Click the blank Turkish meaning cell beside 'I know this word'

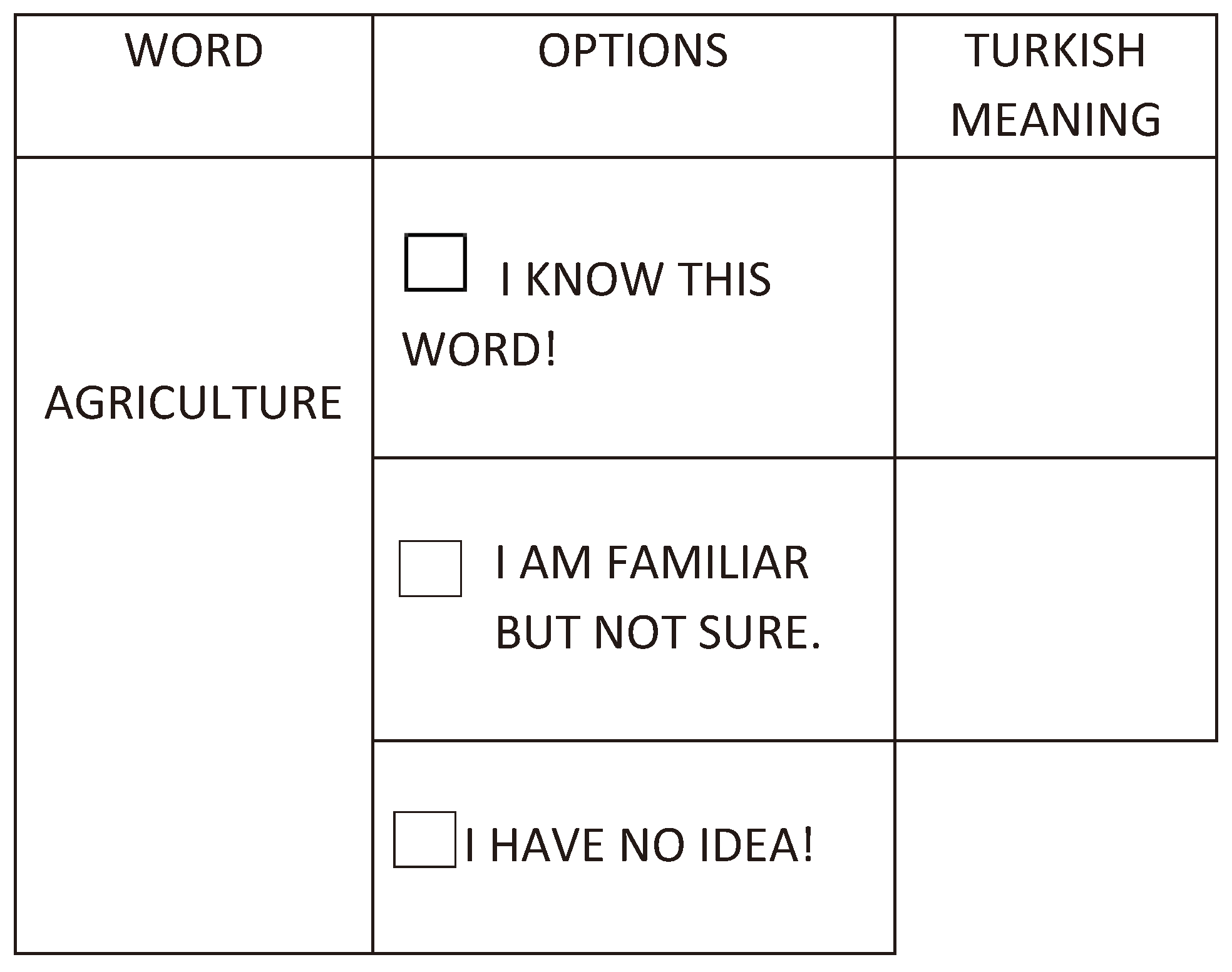tap(1055, 307)
